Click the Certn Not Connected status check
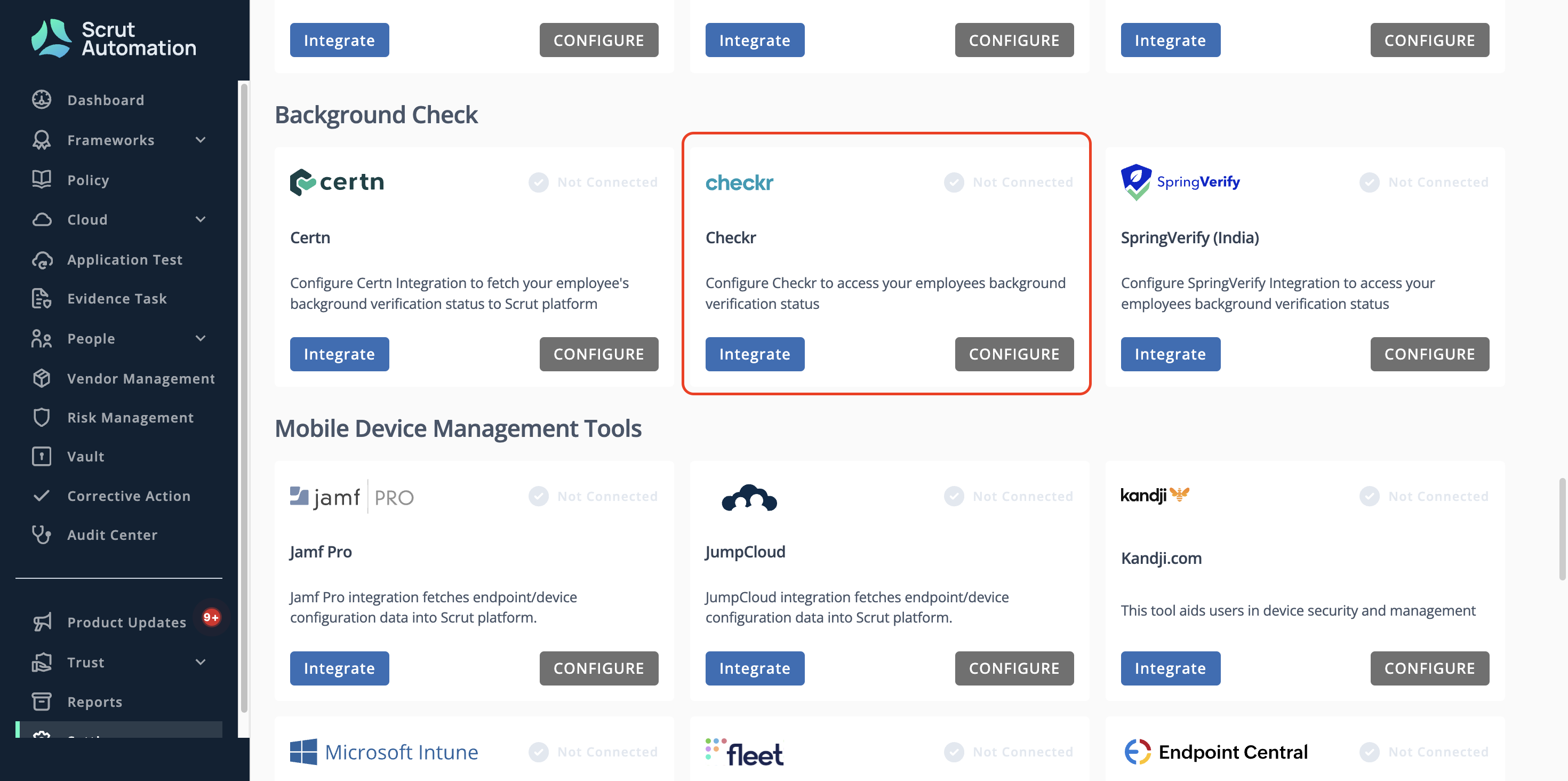 [538, 182]
